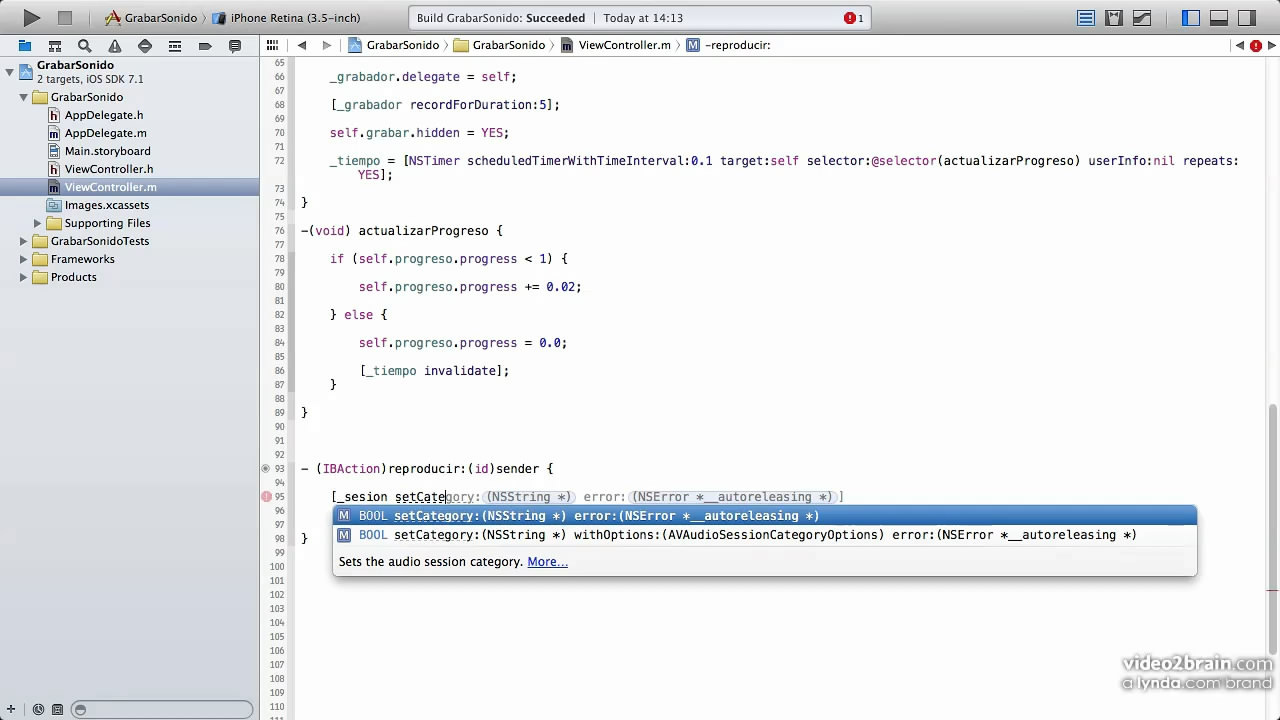
Task: Go forward to next file in editor
Action: pyautogui.click(x=326, y=45)
